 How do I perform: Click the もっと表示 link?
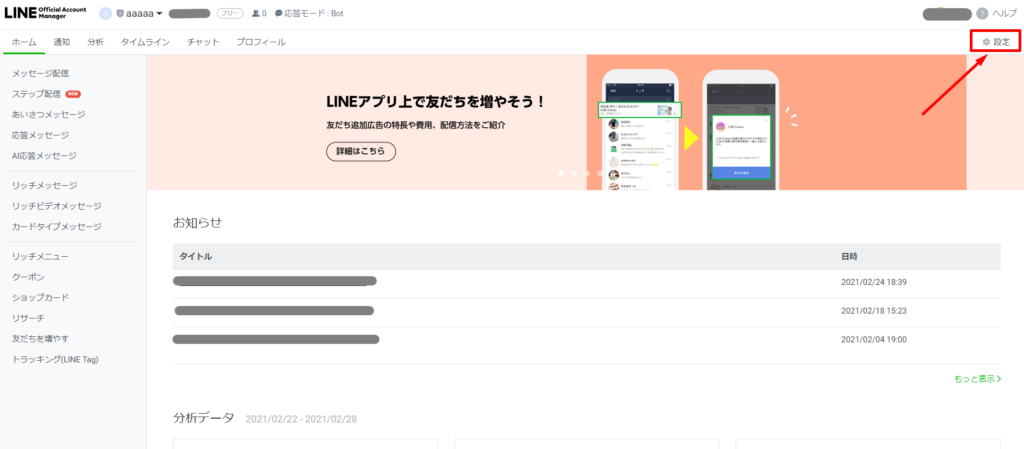point(978,379)
